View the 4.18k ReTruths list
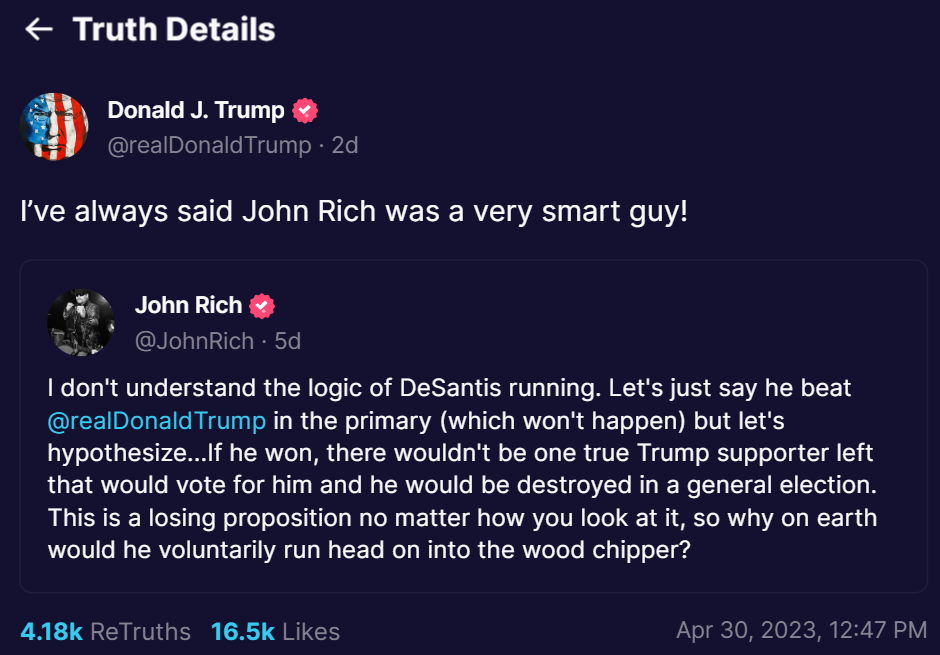This screenshot has width=940, height=655. (105, 631)
